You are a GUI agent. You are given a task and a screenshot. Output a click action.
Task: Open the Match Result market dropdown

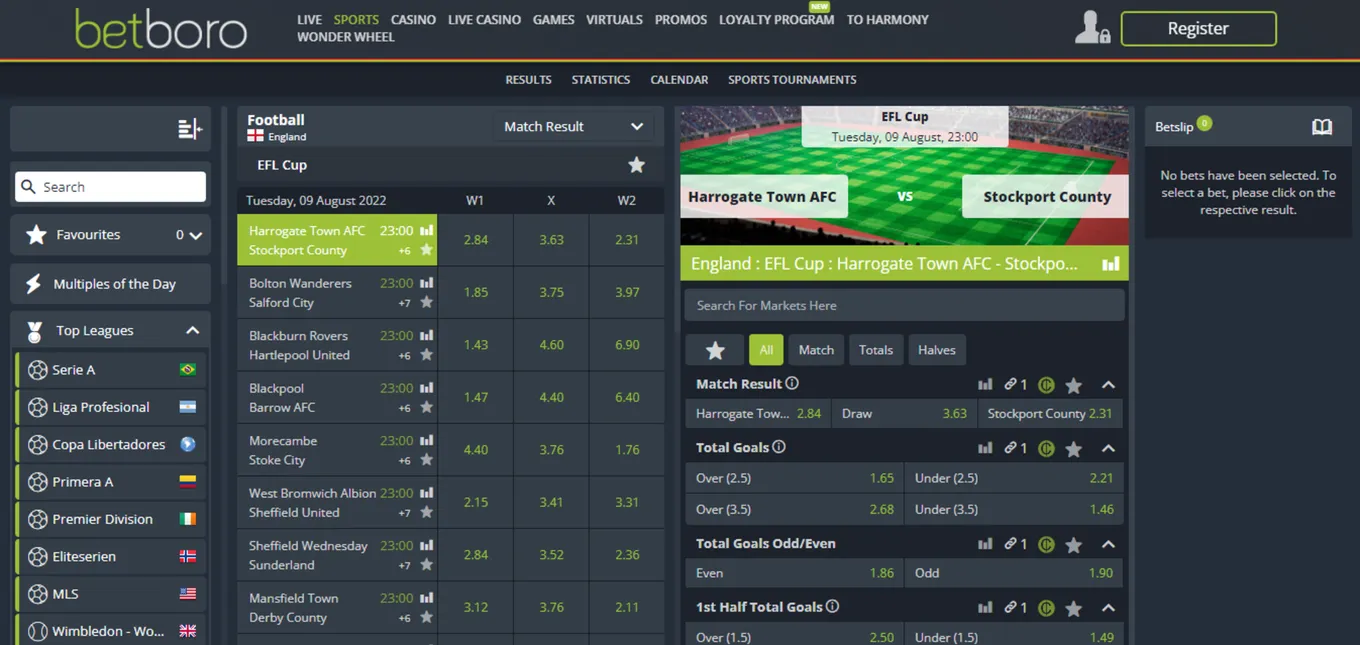click(573, 127)
